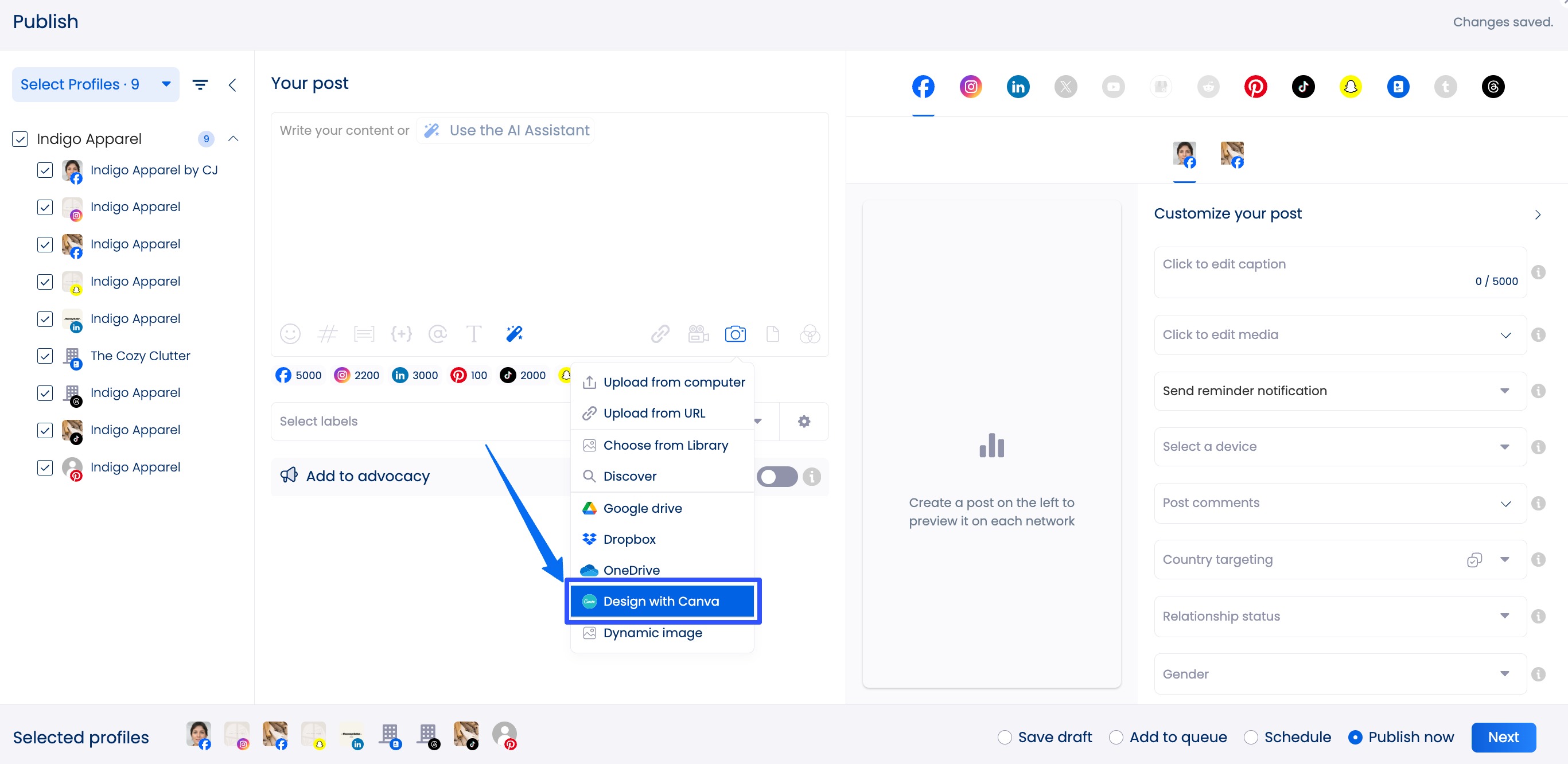Click the camera image upload icon
1568x764 pixels.
click(x=735, y=334)
